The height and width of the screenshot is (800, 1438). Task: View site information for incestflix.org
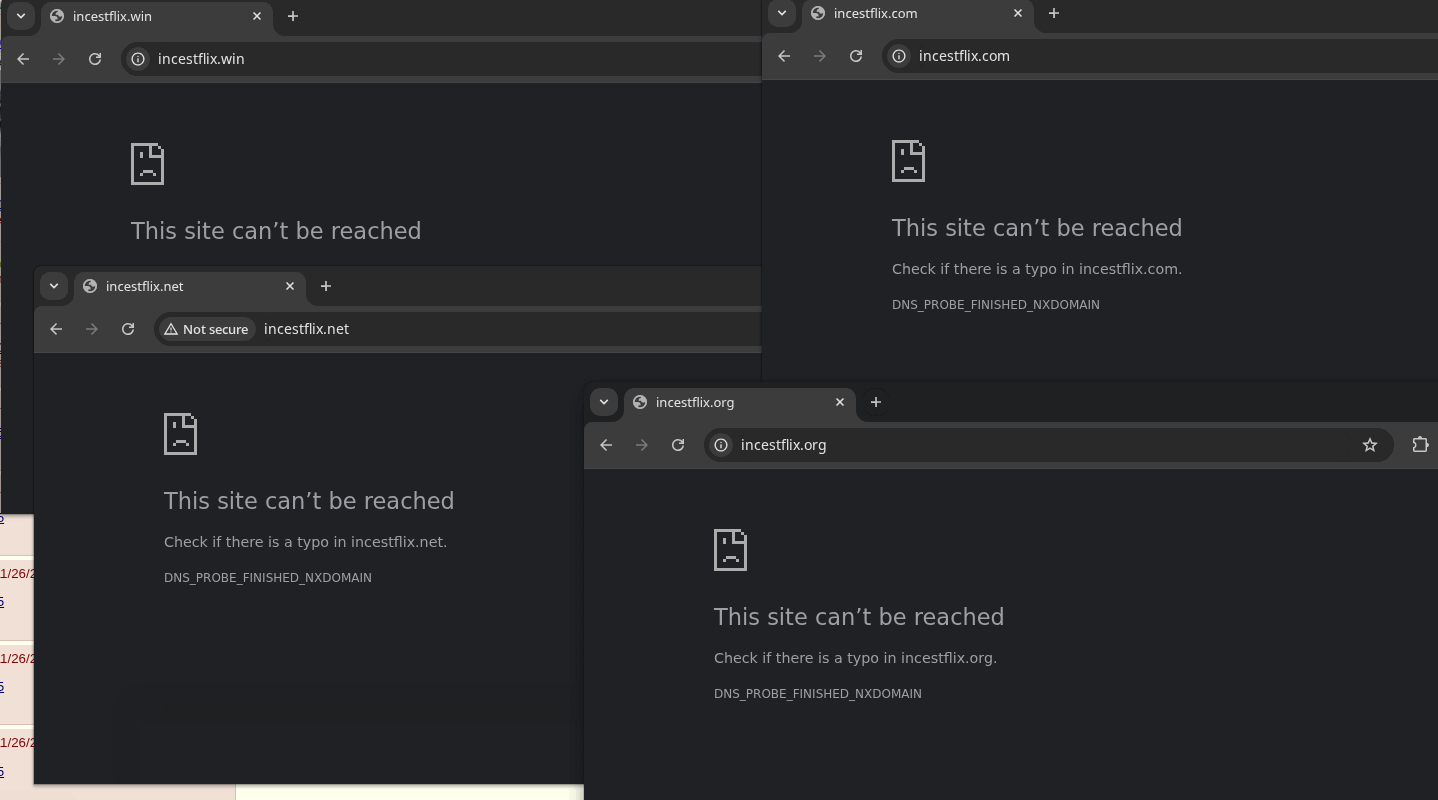(721, 445)
